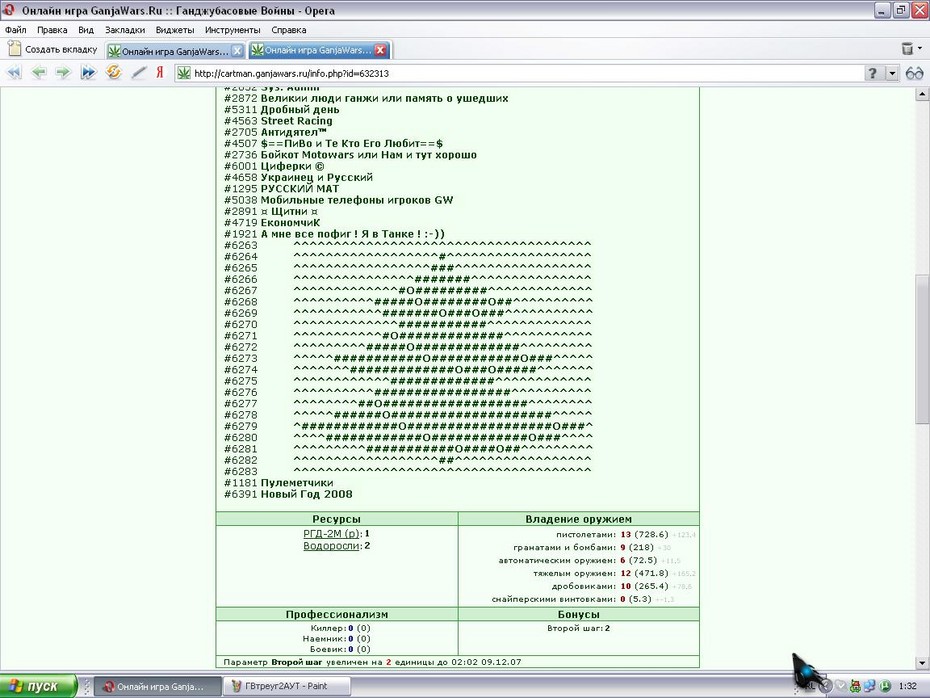Image resolution: width=930 pixels, height=698 pixels.
Task: Click the Киллер professionalism value
Action: tap(359, 628)
